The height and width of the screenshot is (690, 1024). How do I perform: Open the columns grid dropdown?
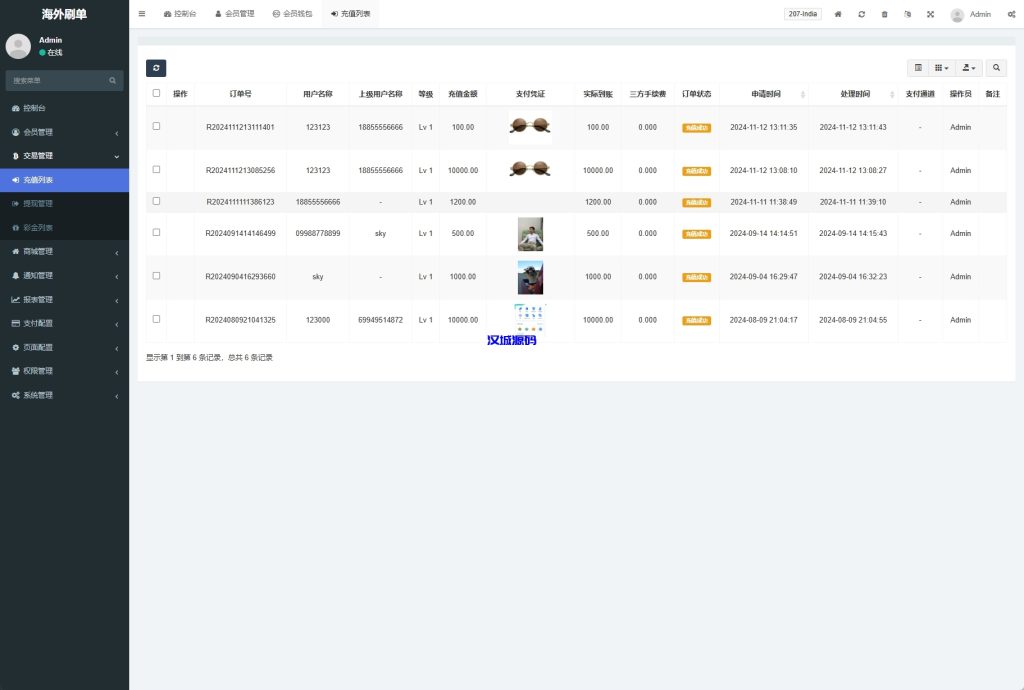[941, 68]
